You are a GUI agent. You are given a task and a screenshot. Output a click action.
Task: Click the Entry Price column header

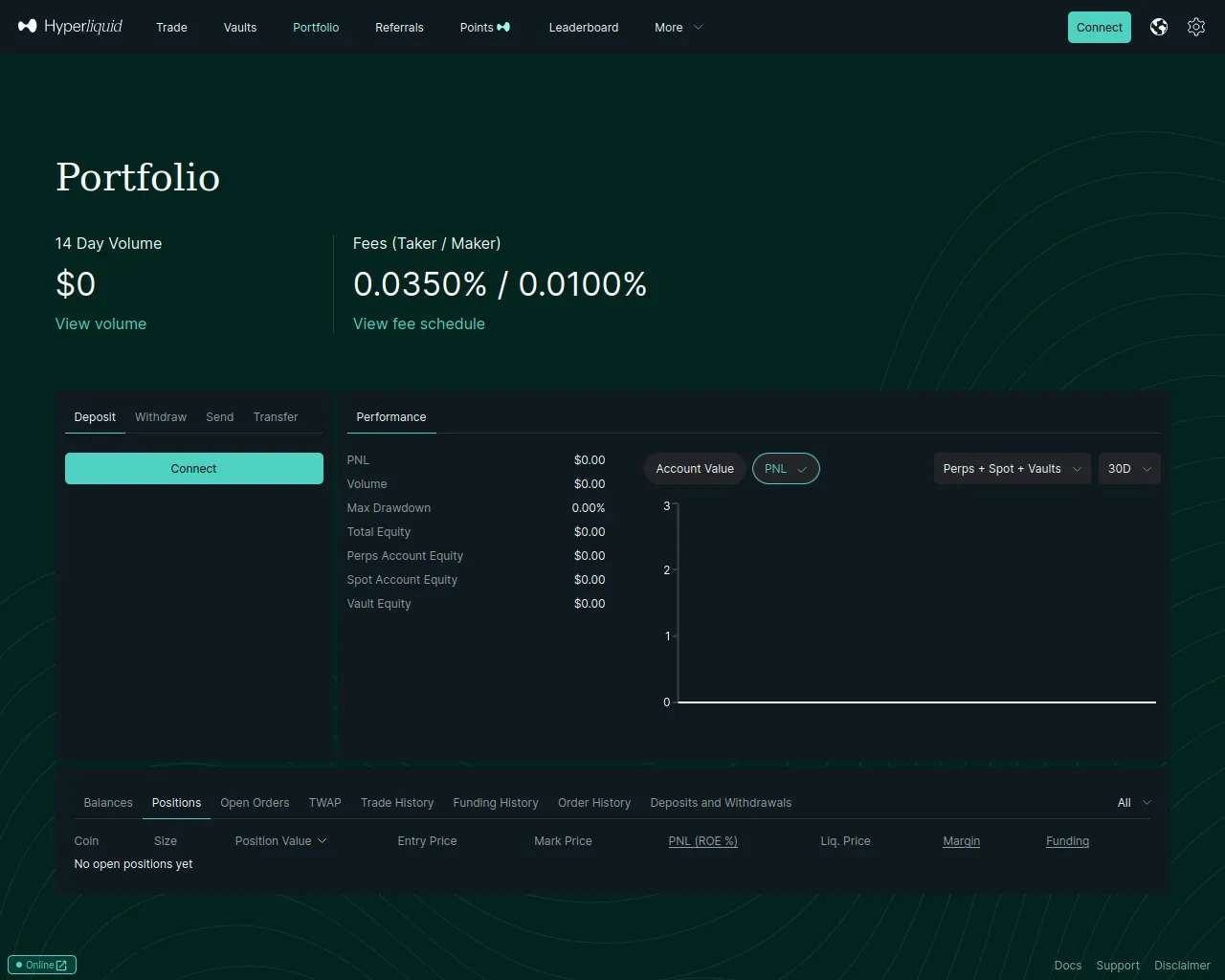428,841
